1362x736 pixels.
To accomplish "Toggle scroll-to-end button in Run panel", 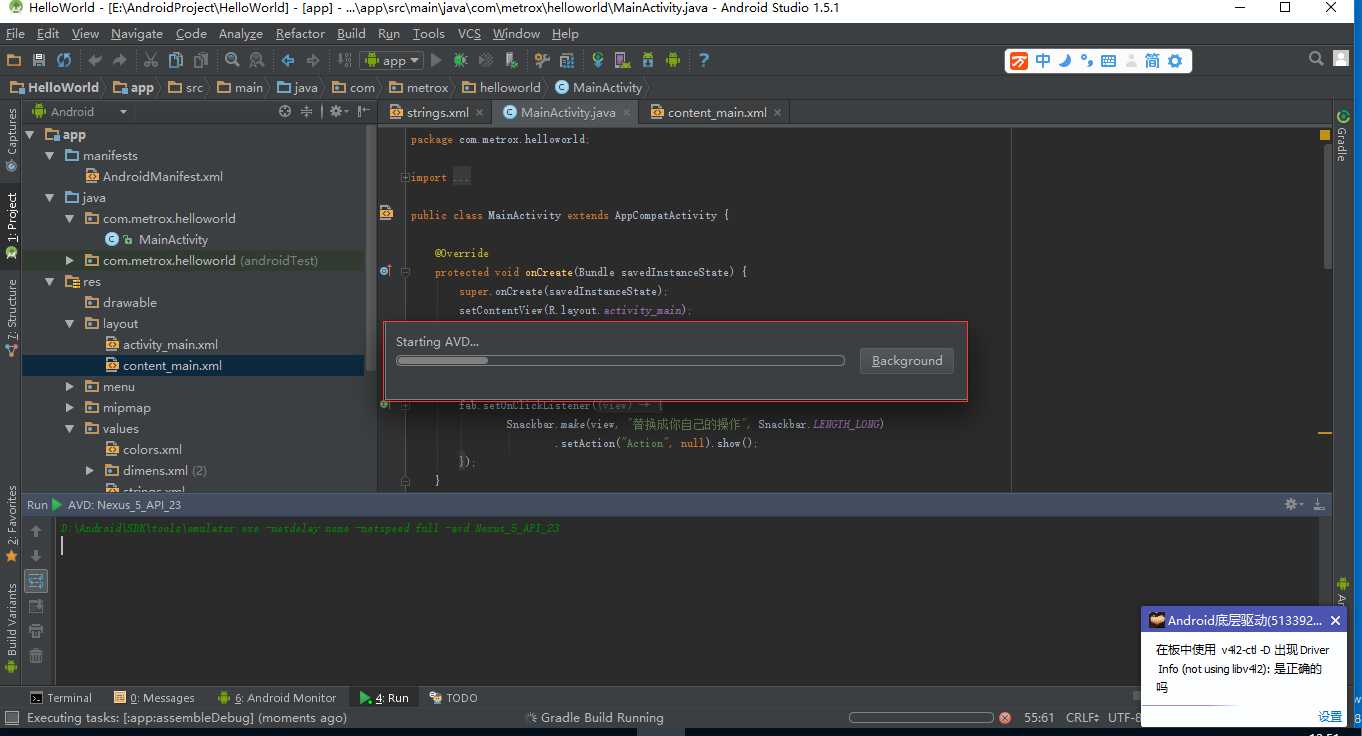I will click(36, 606).
